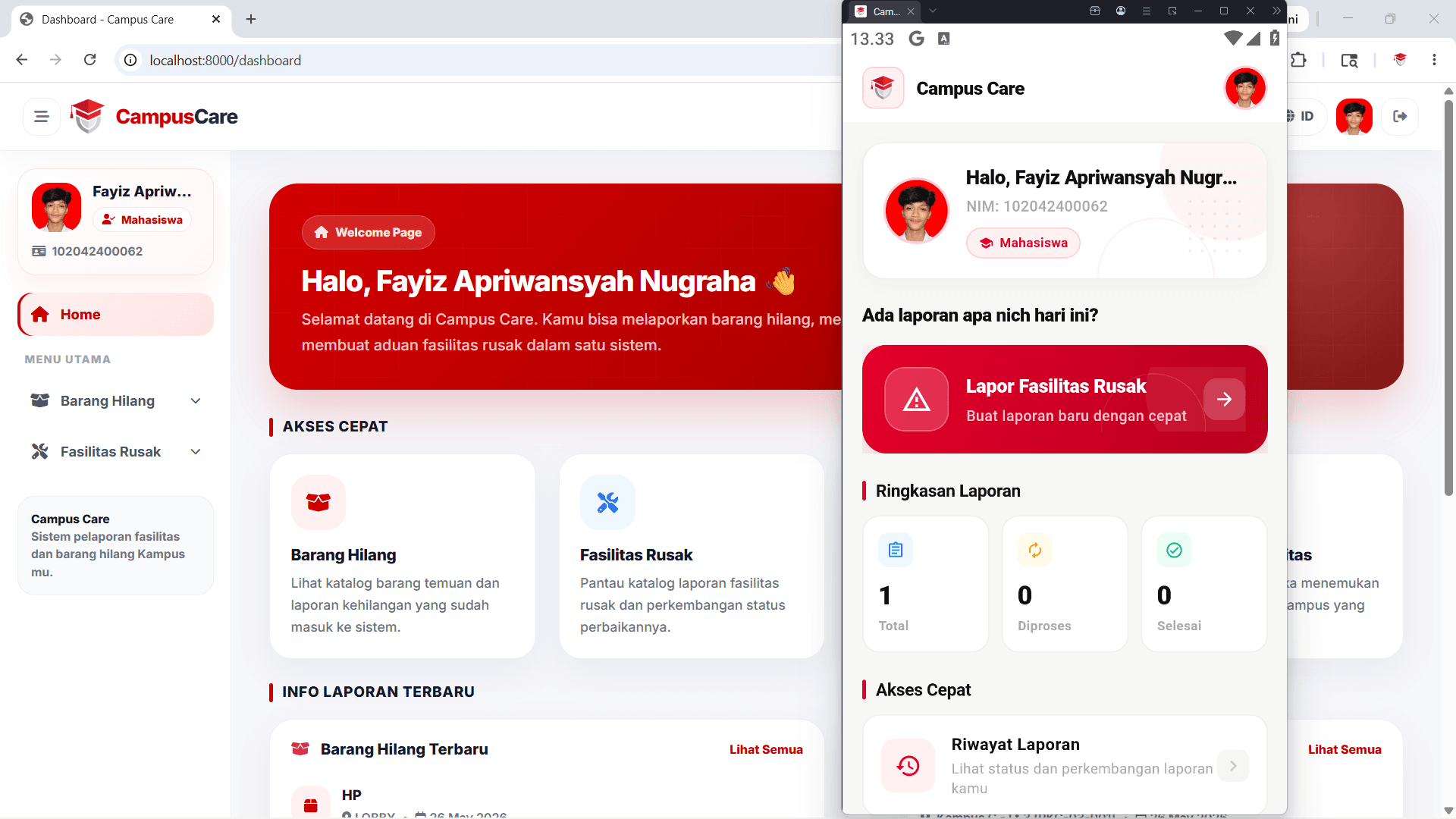The height and width of the screenshot is (819, 1456).
Task: Toggle the hamburger sidebar menu button
Action: click(41, 116)
